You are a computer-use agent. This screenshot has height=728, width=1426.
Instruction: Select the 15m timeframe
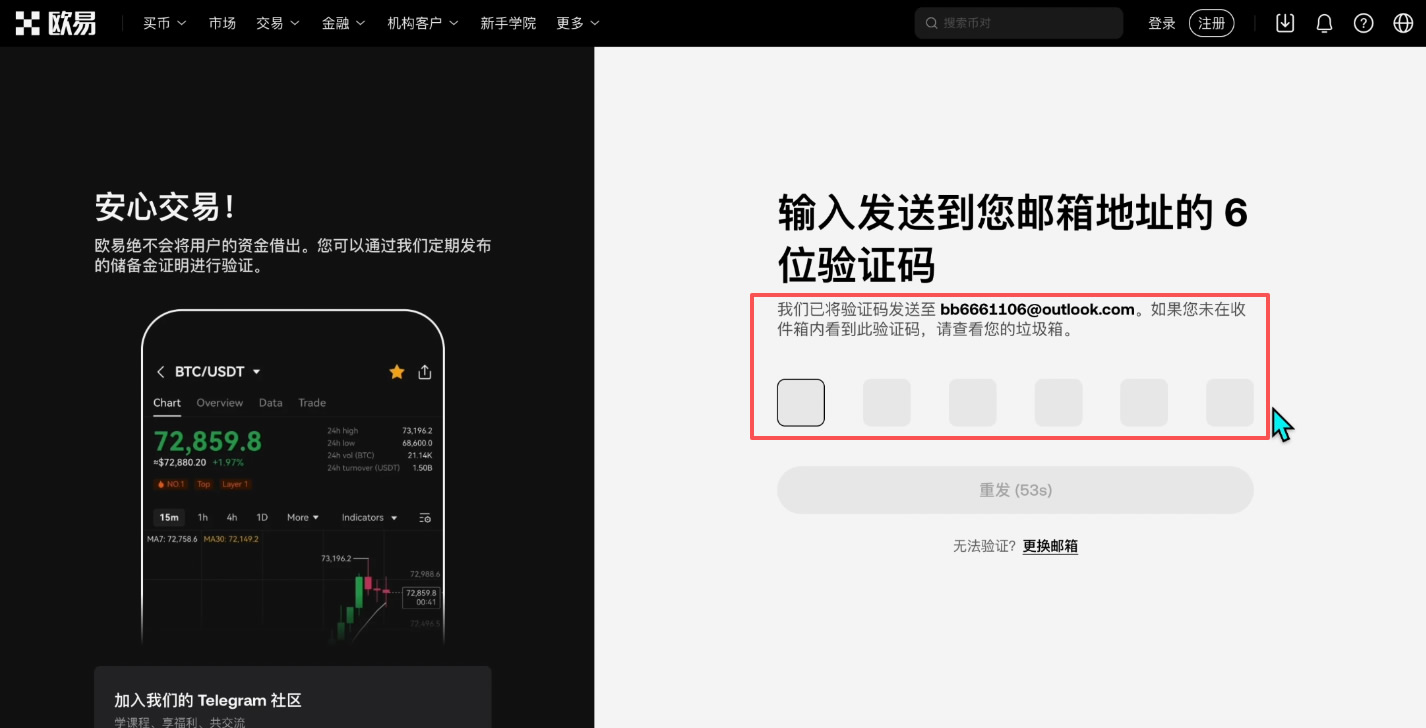point(168,517)
